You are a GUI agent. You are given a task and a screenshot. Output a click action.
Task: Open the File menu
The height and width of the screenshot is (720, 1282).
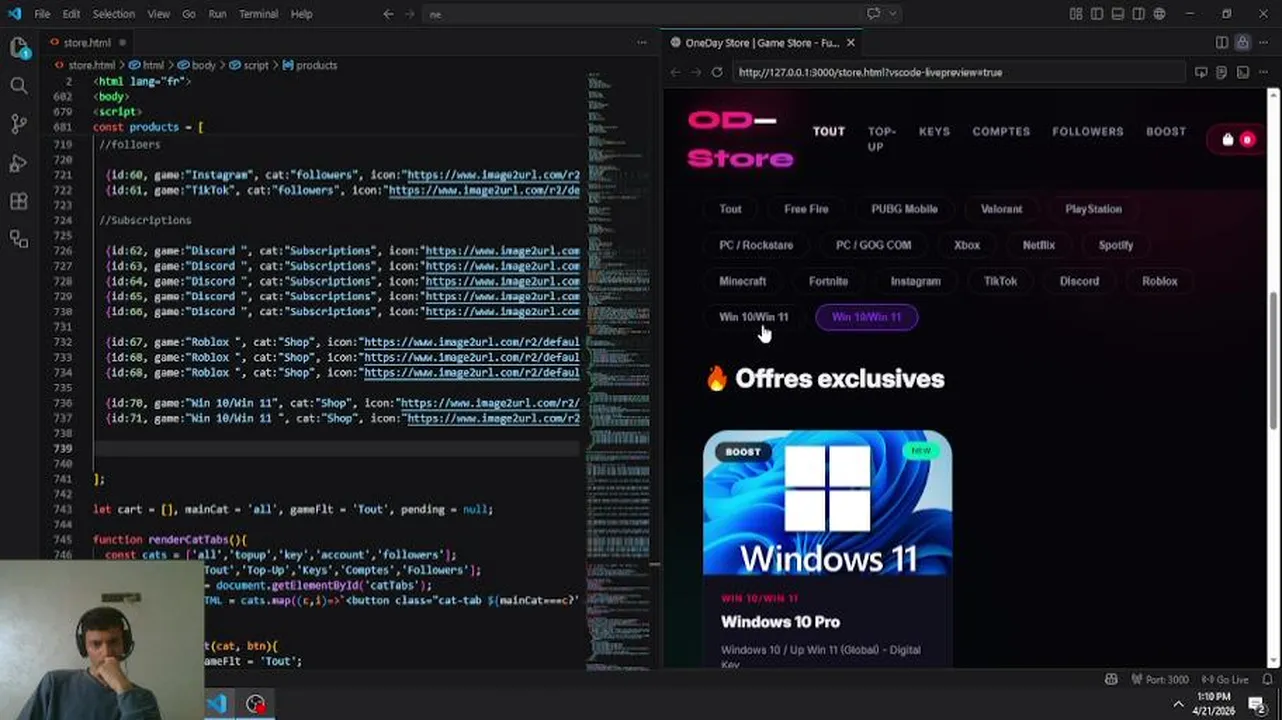coord(42,14)
